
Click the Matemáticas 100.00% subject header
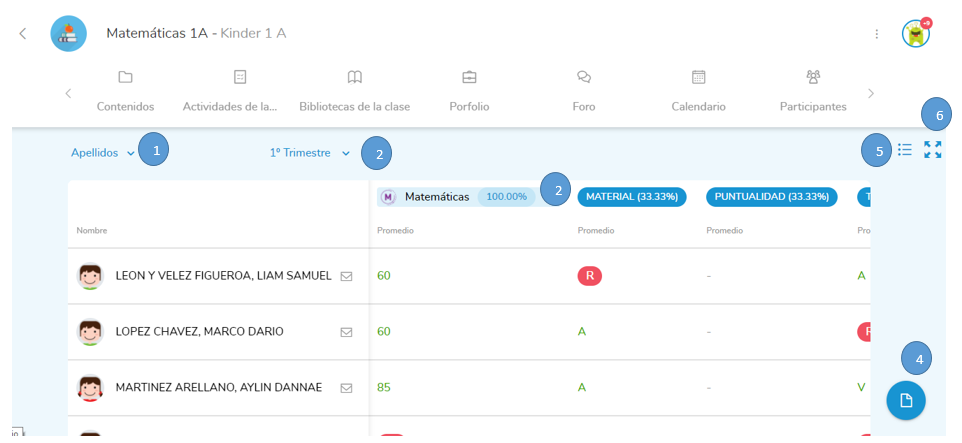pos(456,197)
